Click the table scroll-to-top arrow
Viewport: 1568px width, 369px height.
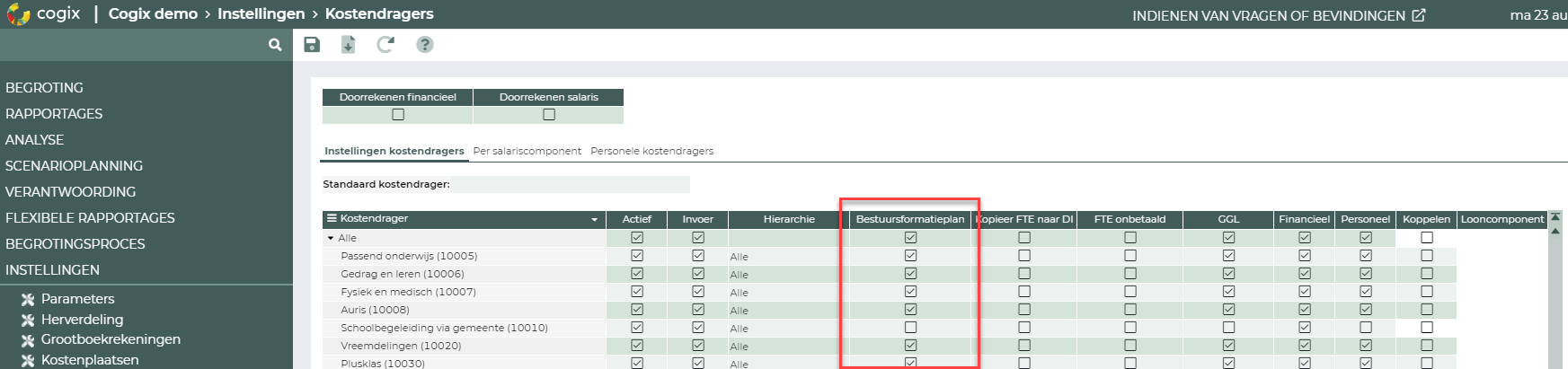[1555, 216]
